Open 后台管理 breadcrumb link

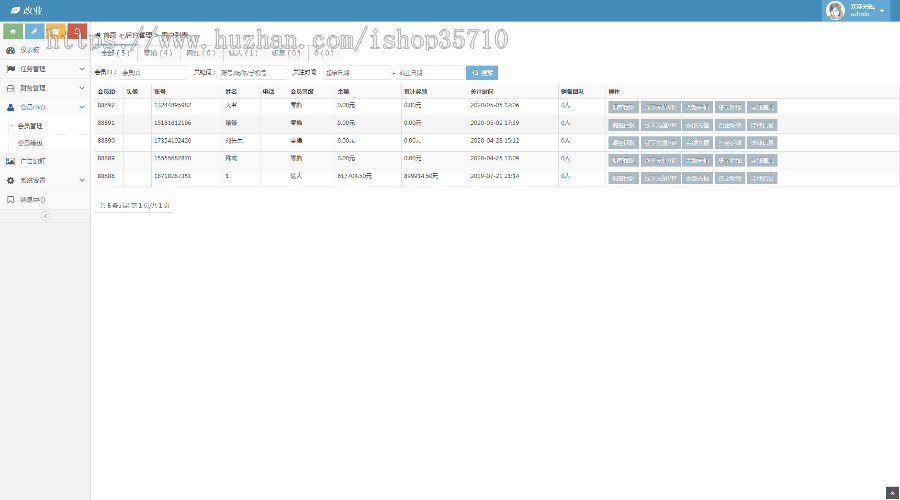[x=138, y=35]
